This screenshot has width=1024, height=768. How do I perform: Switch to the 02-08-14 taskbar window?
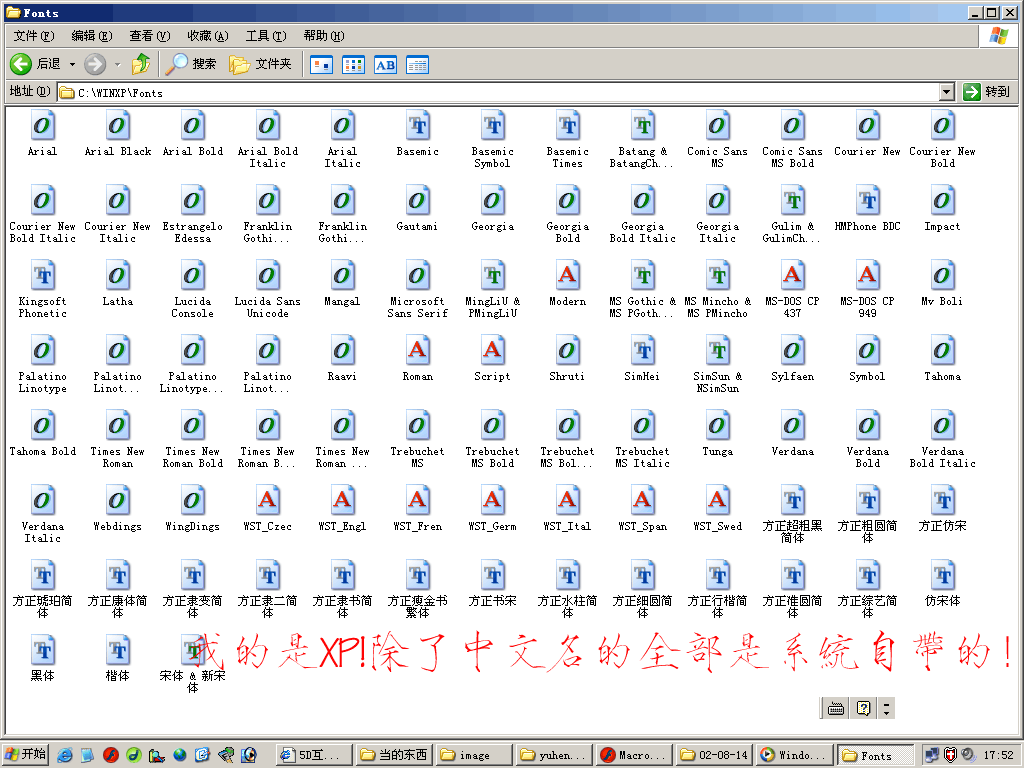[x=714, y=755]
